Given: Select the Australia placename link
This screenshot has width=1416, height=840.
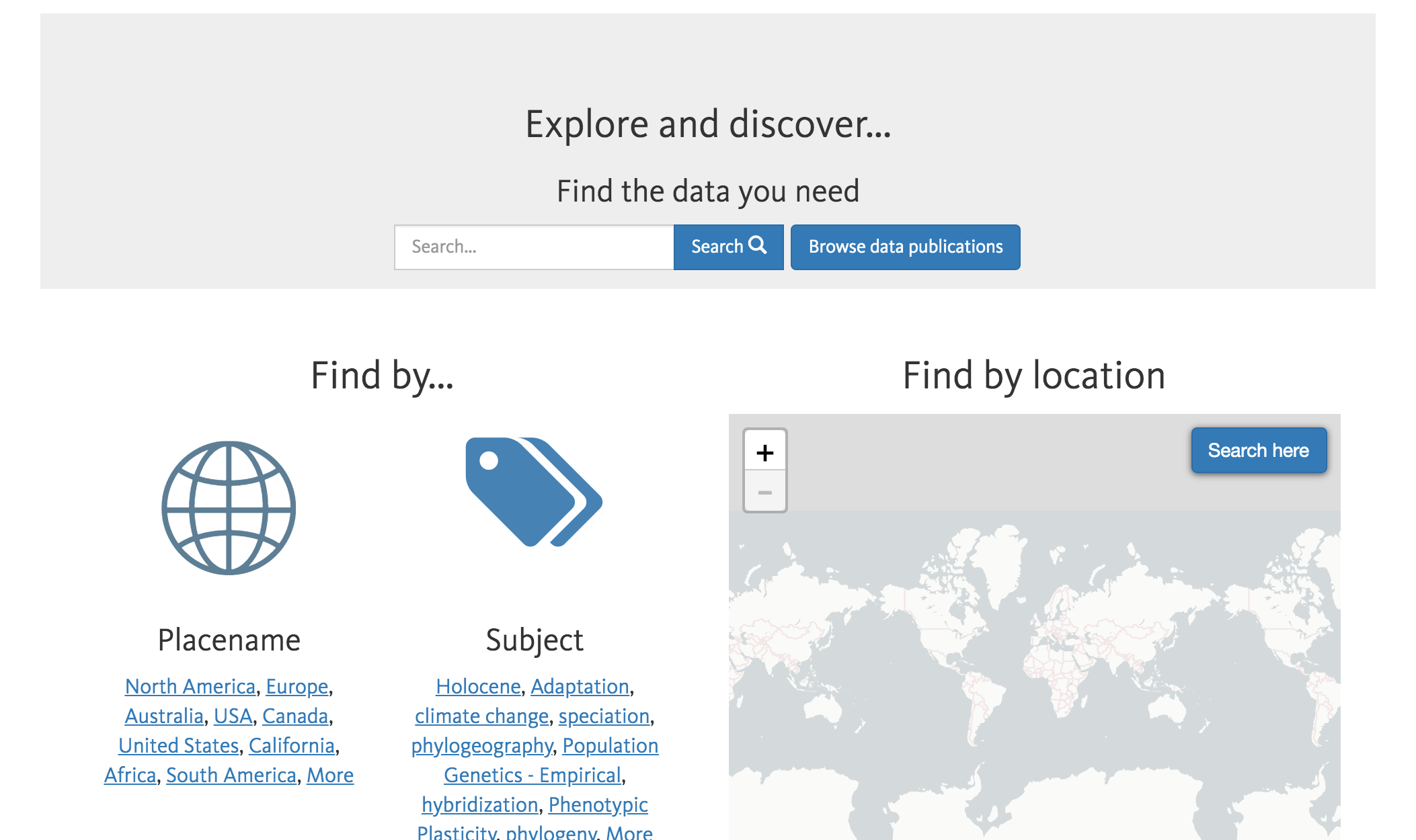Looking at the screenshot, I should pos(164,716).
